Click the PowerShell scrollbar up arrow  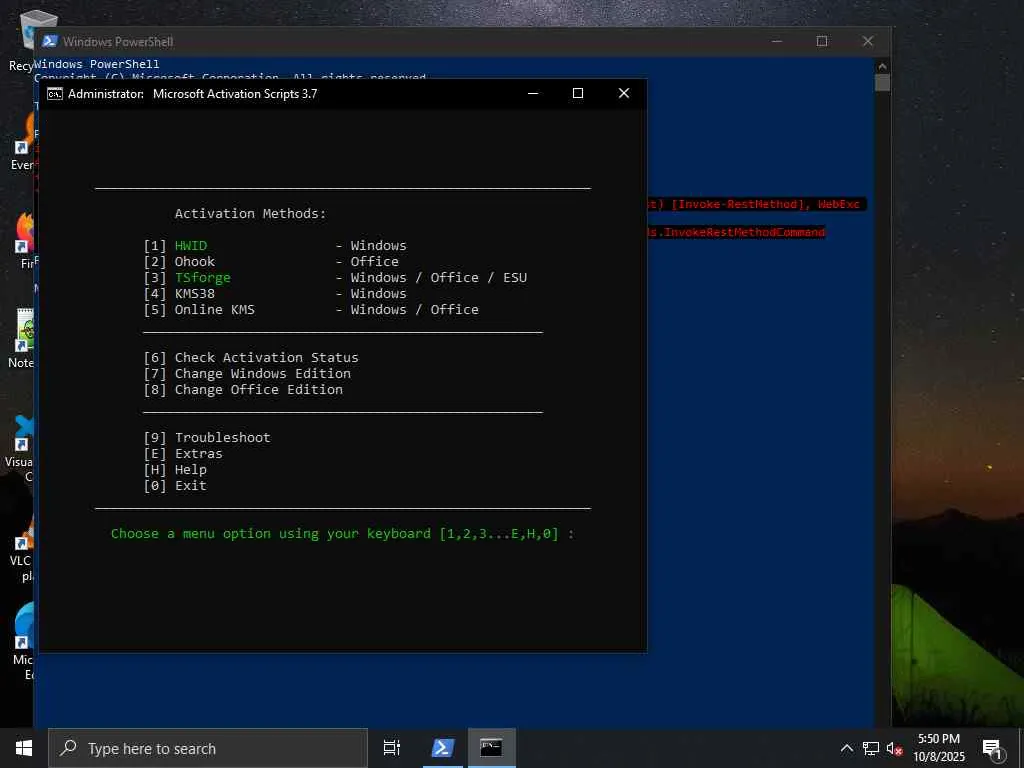(x=882, y=66)
